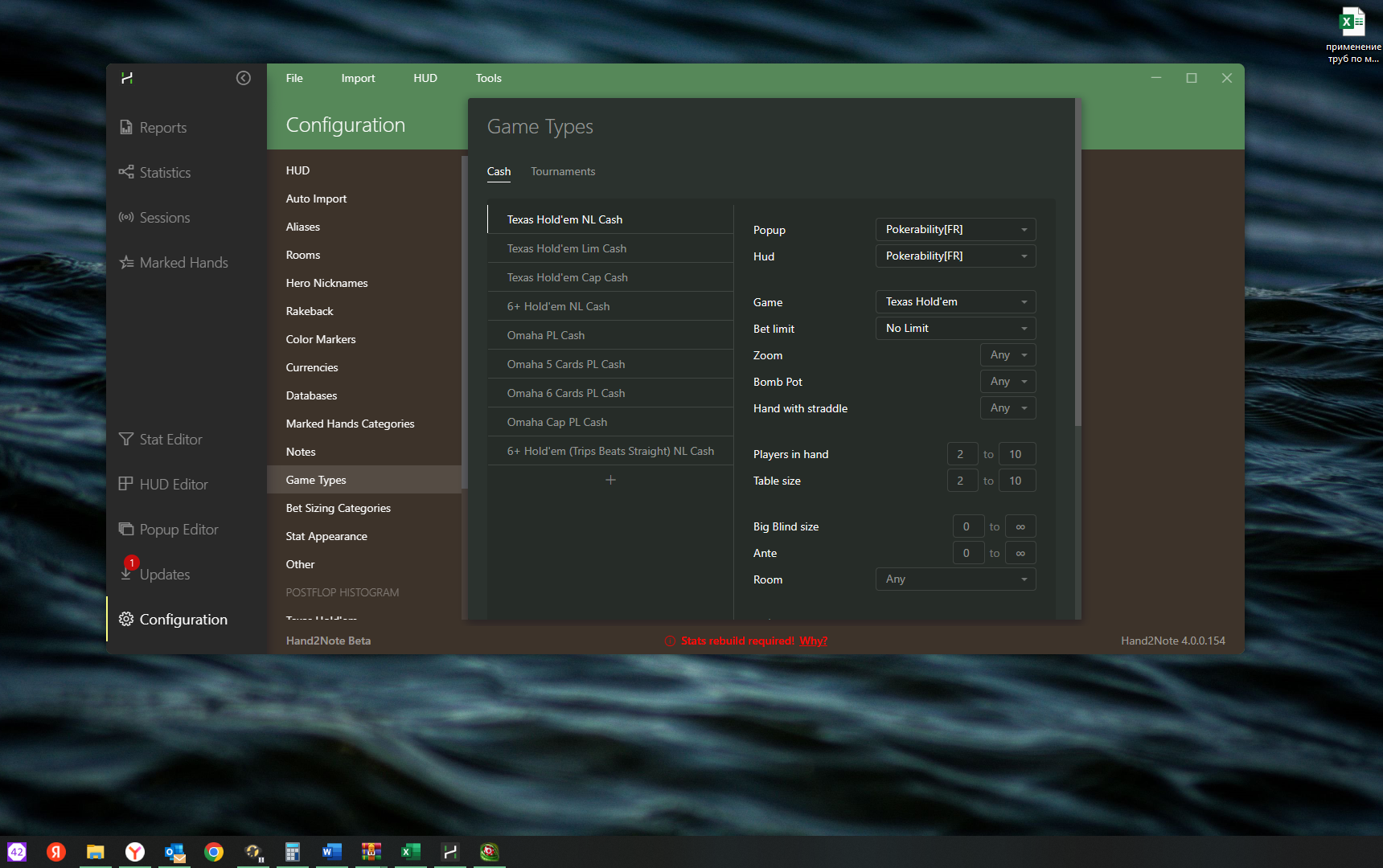The height and width of the screenshot is (868, 1383).
Task: Open Google Chrome from taskbar
Action: (214, 852)
